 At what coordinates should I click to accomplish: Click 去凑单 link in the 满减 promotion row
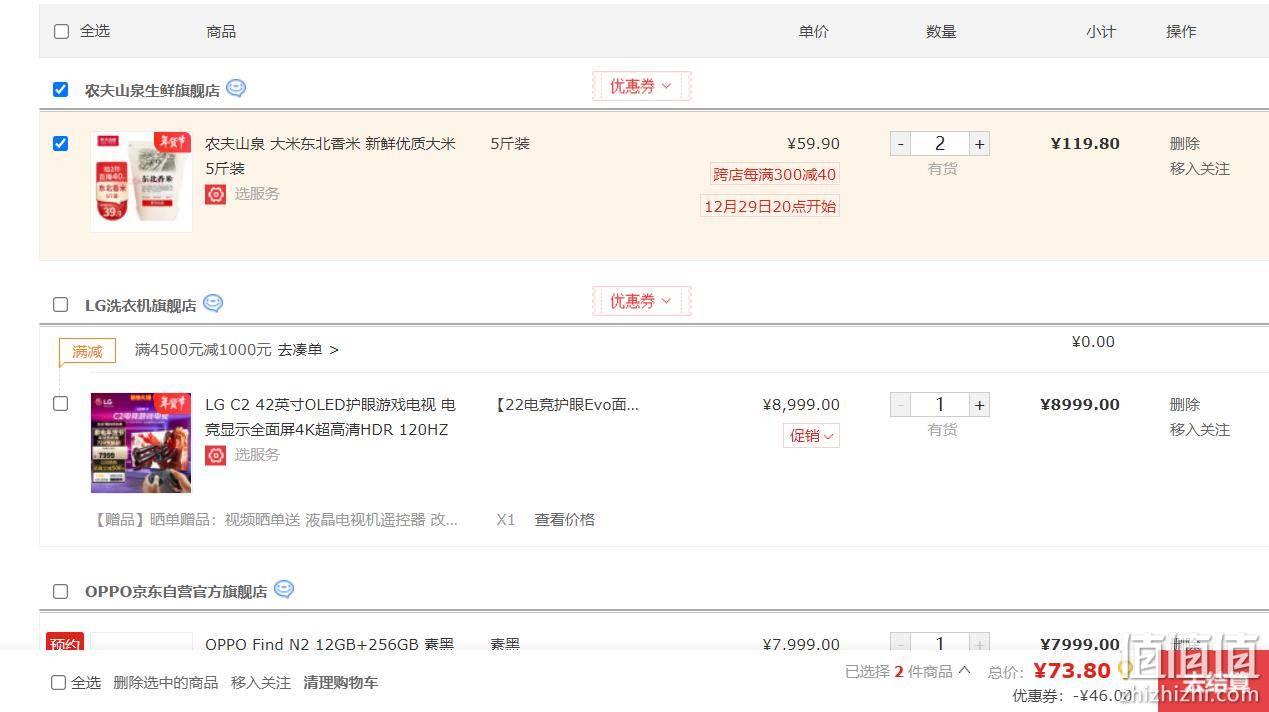(x=308, y=350)
